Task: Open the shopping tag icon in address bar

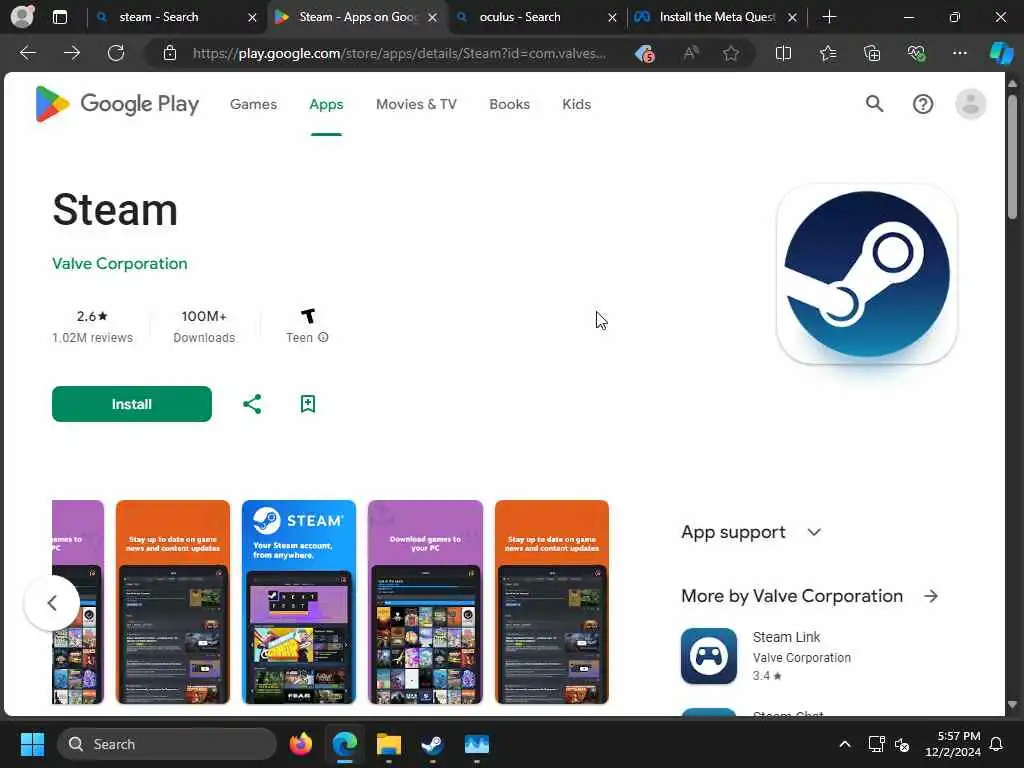Action: coord(645,53)
